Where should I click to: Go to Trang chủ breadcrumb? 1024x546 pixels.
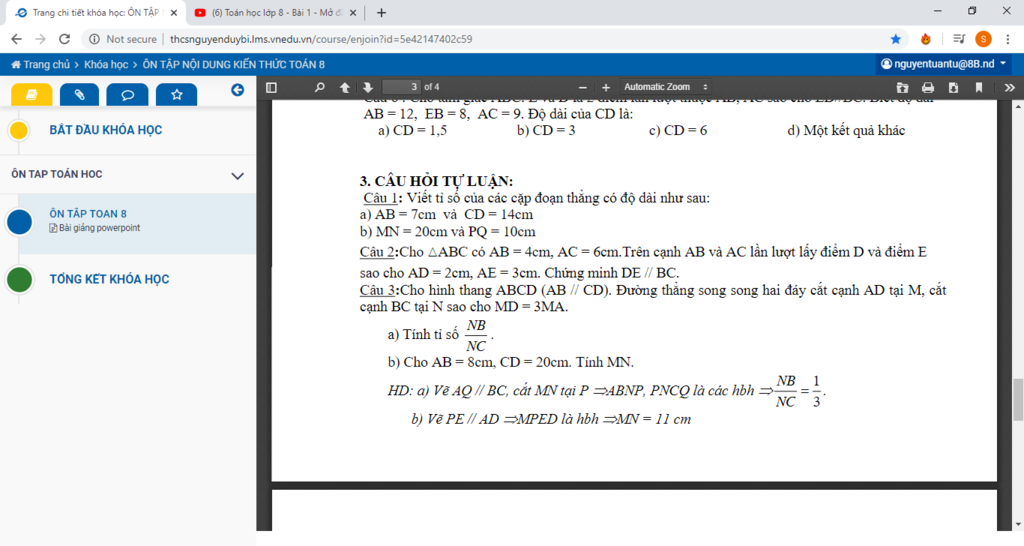click(x=40, y=65)
